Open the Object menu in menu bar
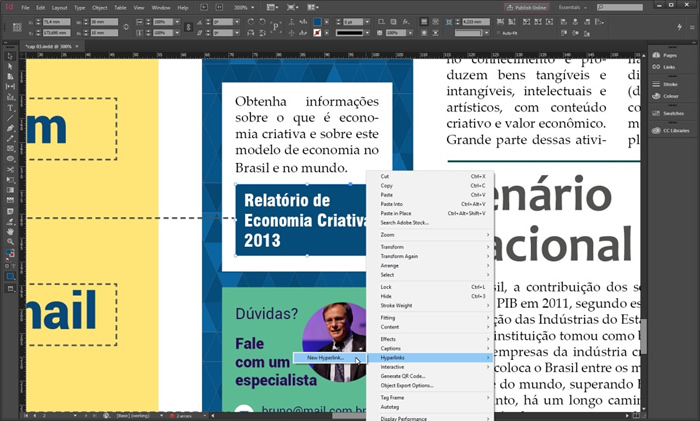Image resolution: width=700 pixels, height=421 pixels. coord(99,7)
